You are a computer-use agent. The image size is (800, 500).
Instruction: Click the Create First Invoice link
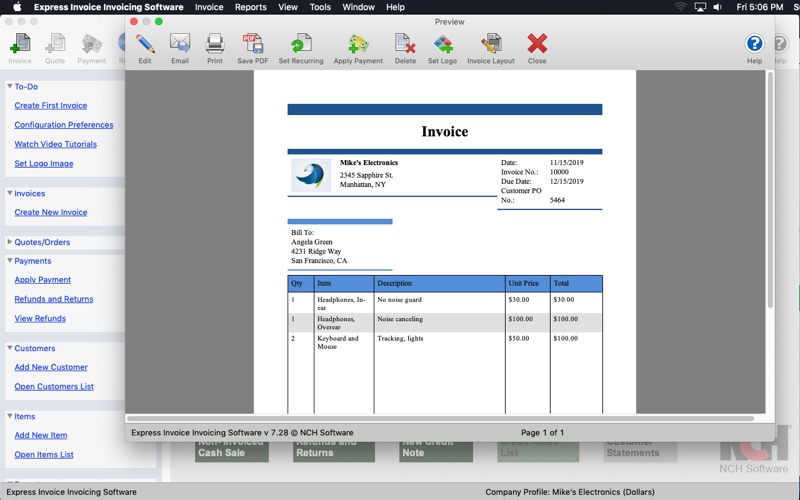tap(51, 105)
